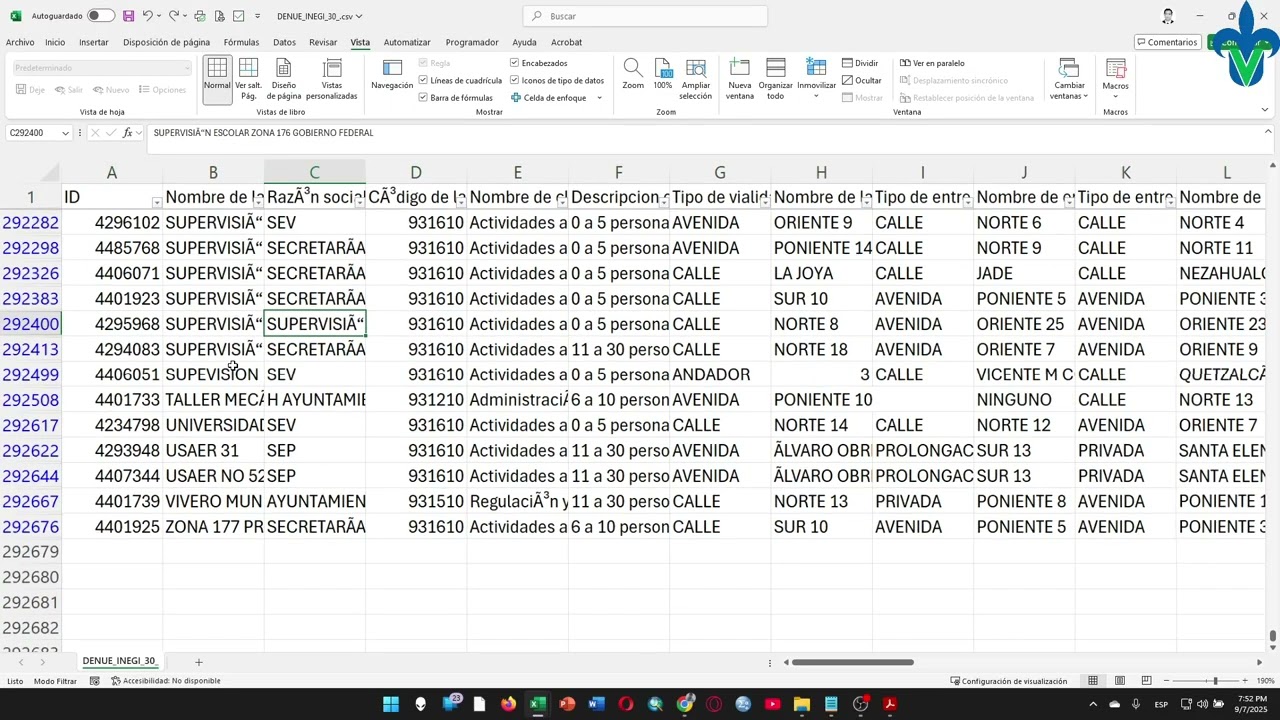The width and height of the screenshot is (1280, 720).
Task: Click Configuración de visualización
Action: (x=1009, y=681)
